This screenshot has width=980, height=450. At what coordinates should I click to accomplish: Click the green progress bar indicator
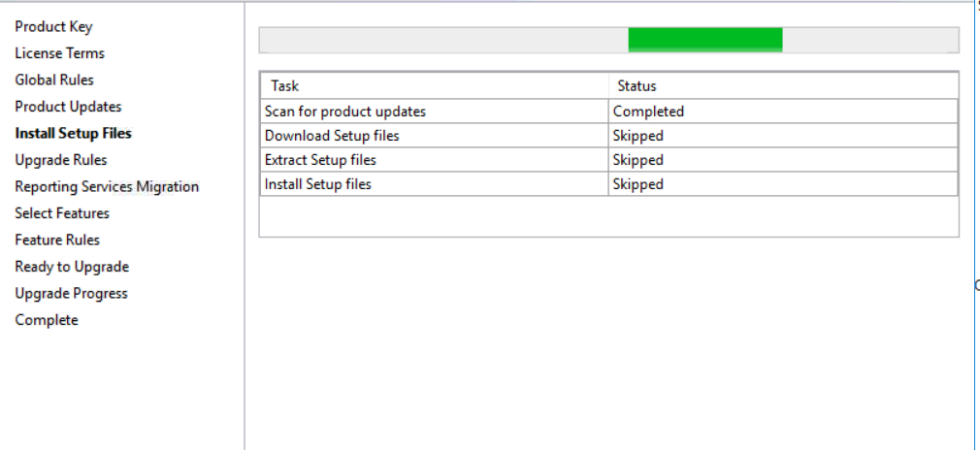point(705,40)
